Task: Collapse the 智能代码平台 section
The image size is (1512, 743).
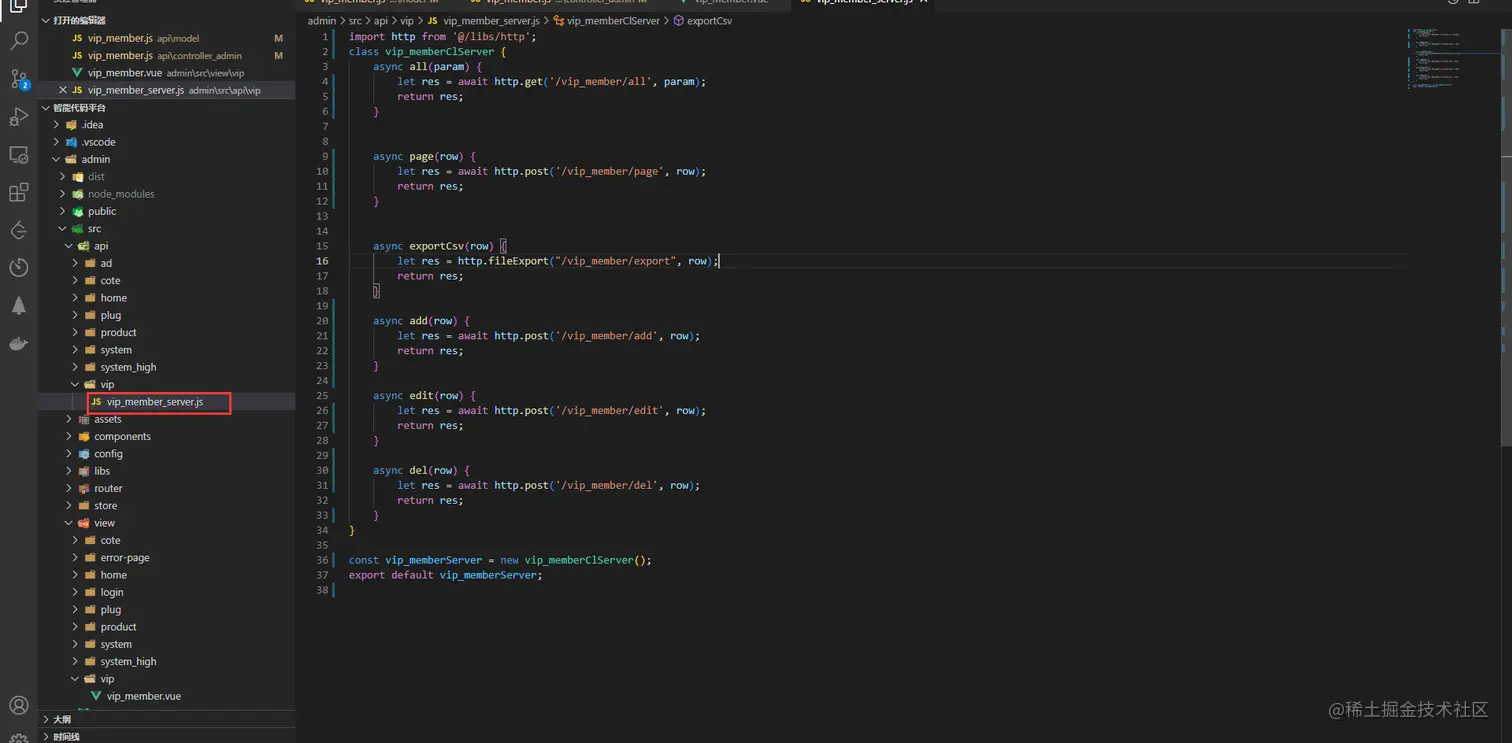Action: tap(46, 108)
